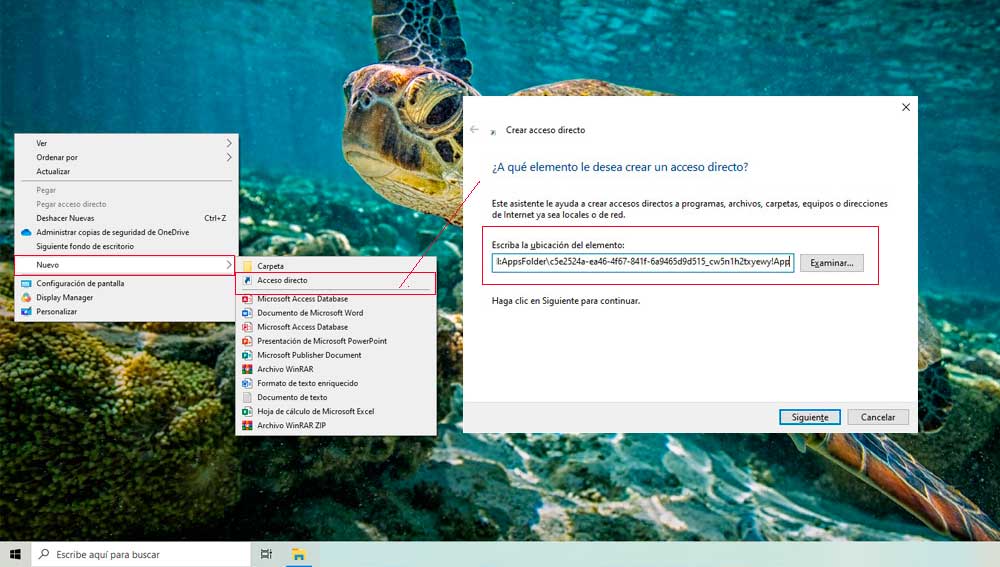This screenshot has height=567, width=1000.
Task: Go back with the wizard's back arrow
Action: pyautogui.click(x=474, y=129)
